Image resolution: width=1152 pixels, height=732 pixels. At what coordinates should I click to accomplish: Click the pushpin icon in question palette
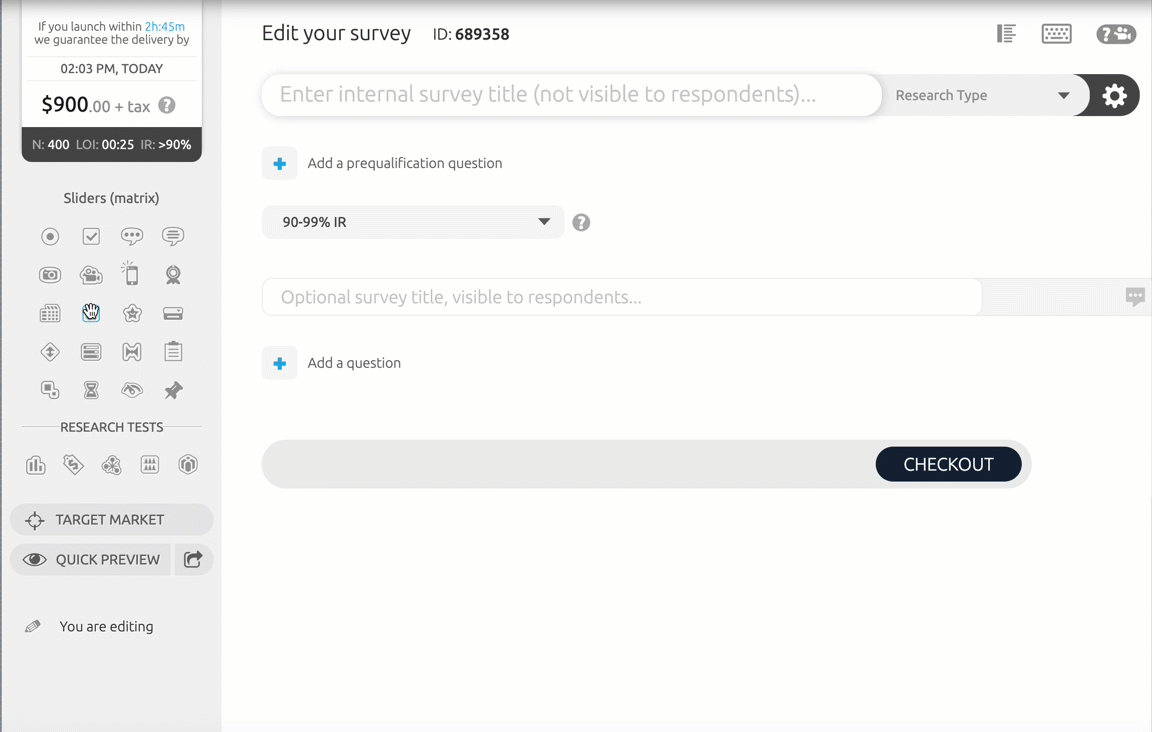[173, 390]
